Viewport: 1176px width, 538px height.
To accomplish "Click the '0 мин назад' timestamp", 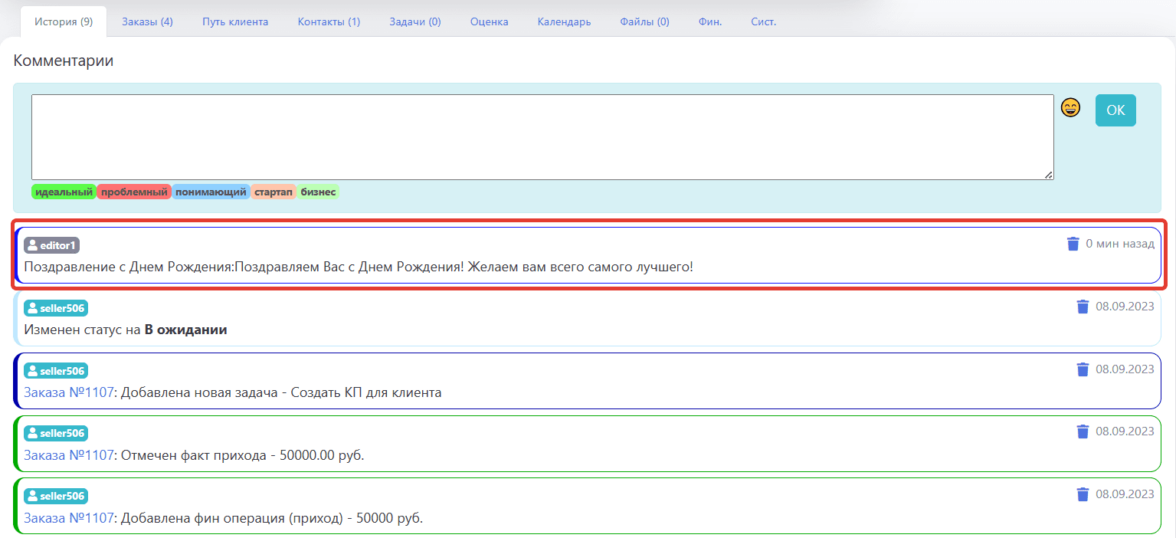I will point(1120,244).
